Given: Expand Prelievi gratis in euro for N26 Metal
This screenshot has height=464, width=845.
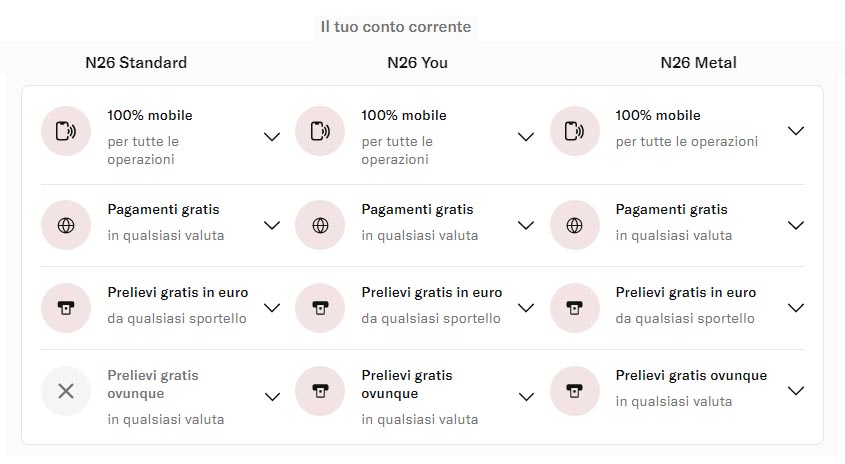Looking at the screenshot, I should 795,308.
